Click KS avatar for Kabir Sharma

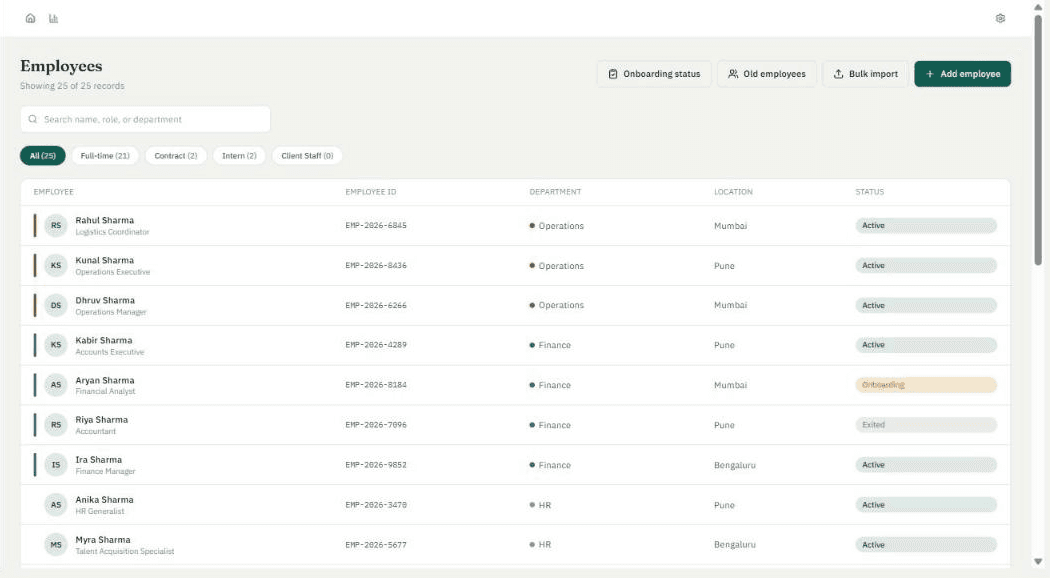(56, 345)
